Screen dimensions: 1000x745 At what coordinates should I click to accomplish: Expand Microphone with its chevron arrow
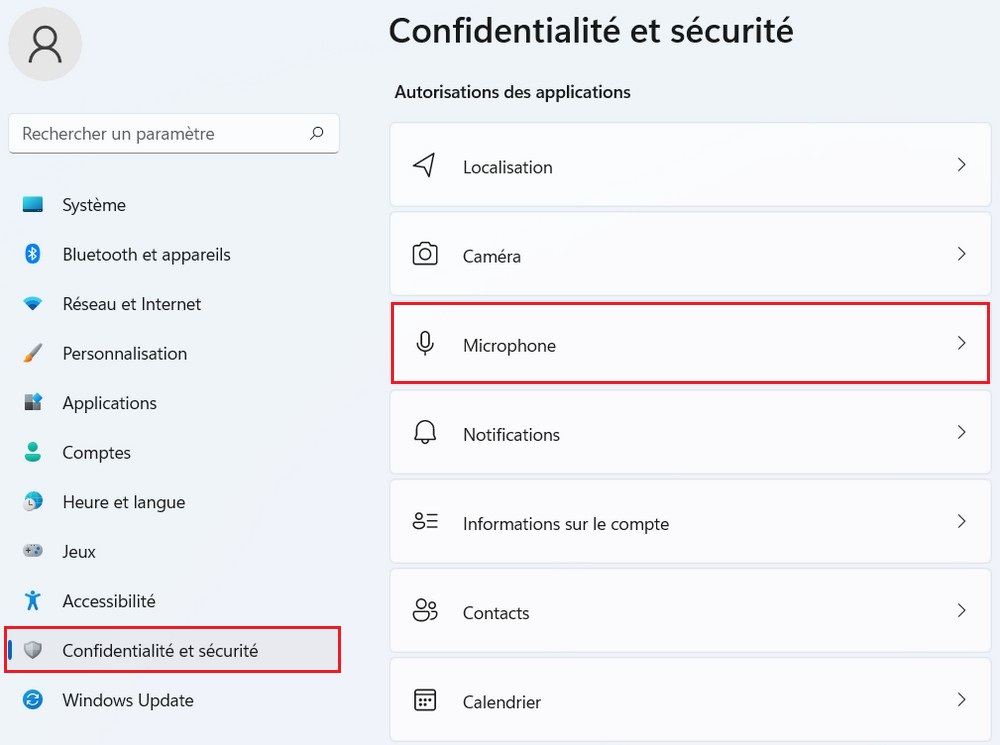961,343
